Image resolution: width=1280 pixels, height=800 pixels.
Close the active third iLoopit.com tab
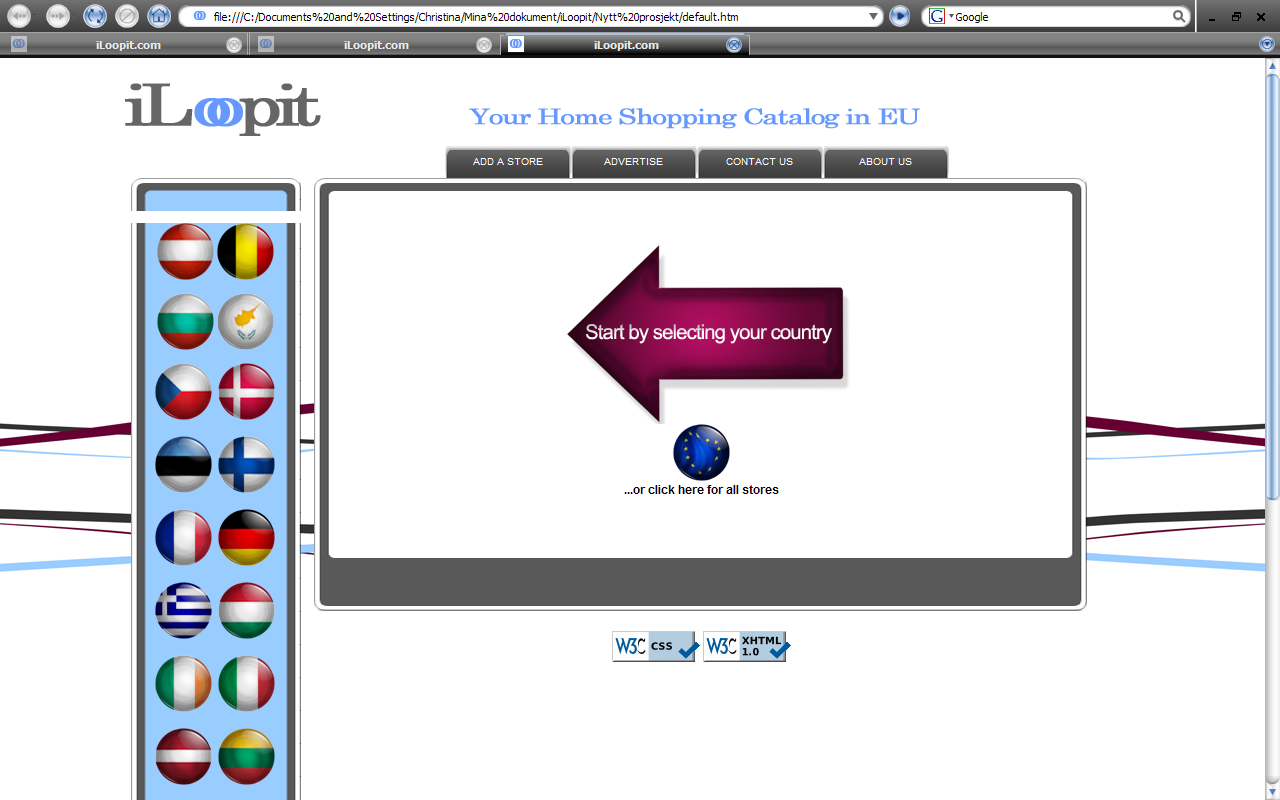click(734, 45)
